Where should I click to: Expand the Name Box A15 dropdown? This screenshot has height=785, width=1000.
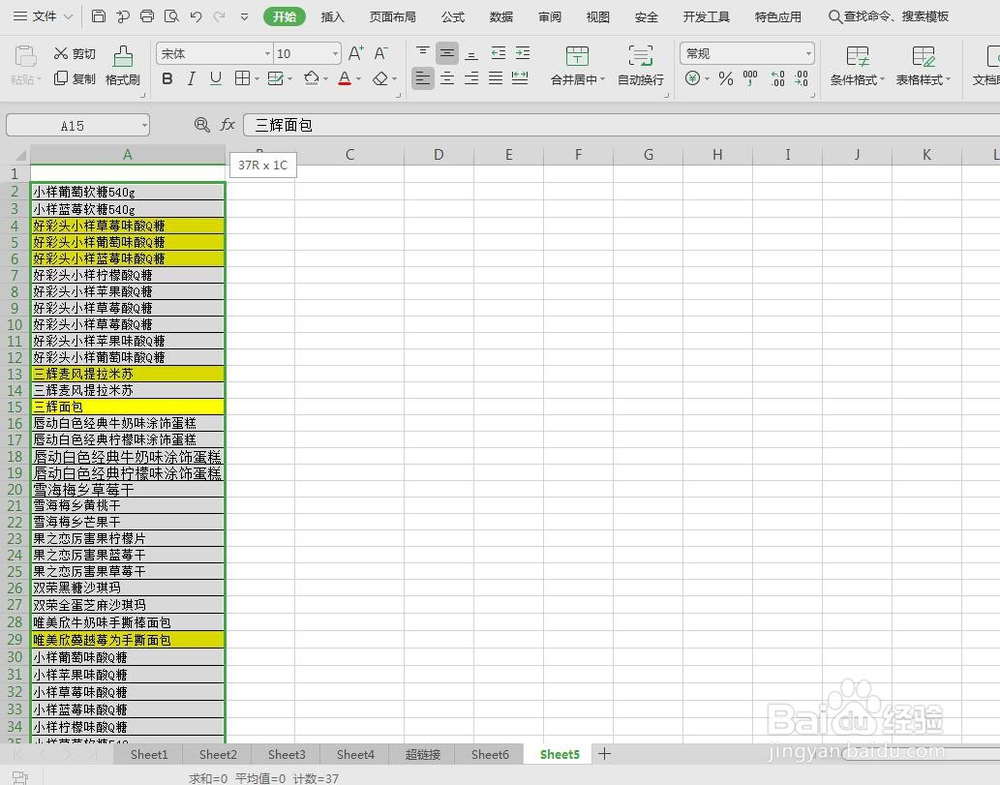(x=145, y=126)
